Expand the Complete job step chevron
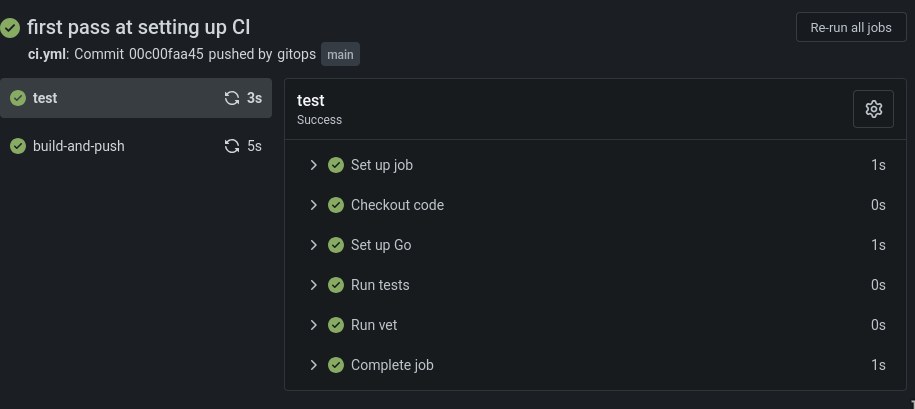 (x=313, y=365)
